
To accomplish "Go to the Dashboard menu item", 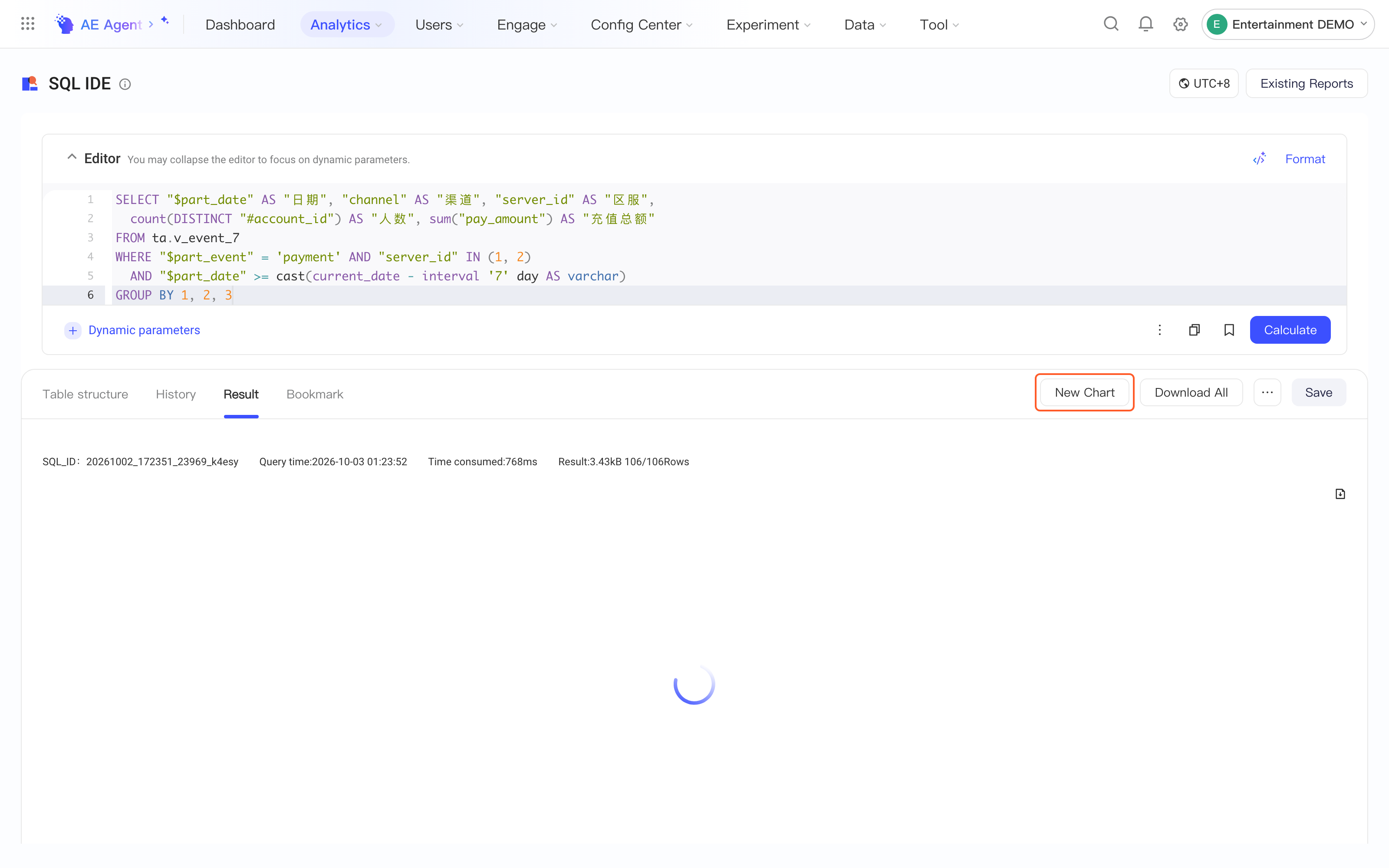I will click(x=240, y=25).
